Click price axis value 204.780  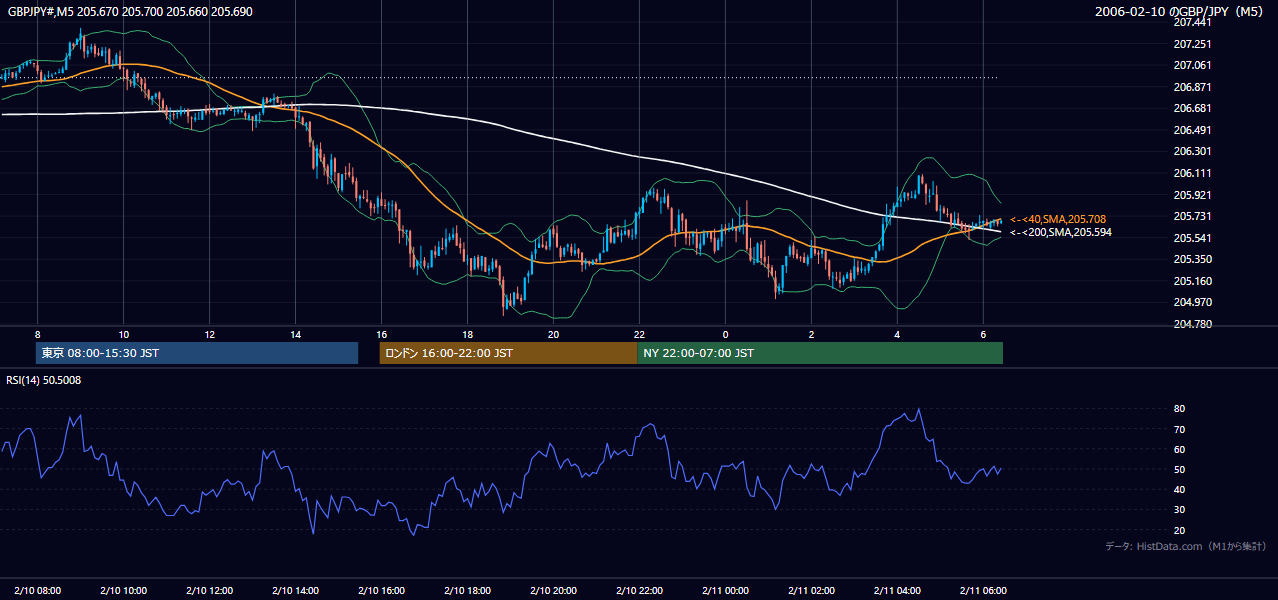click(x=1191, y=324)
